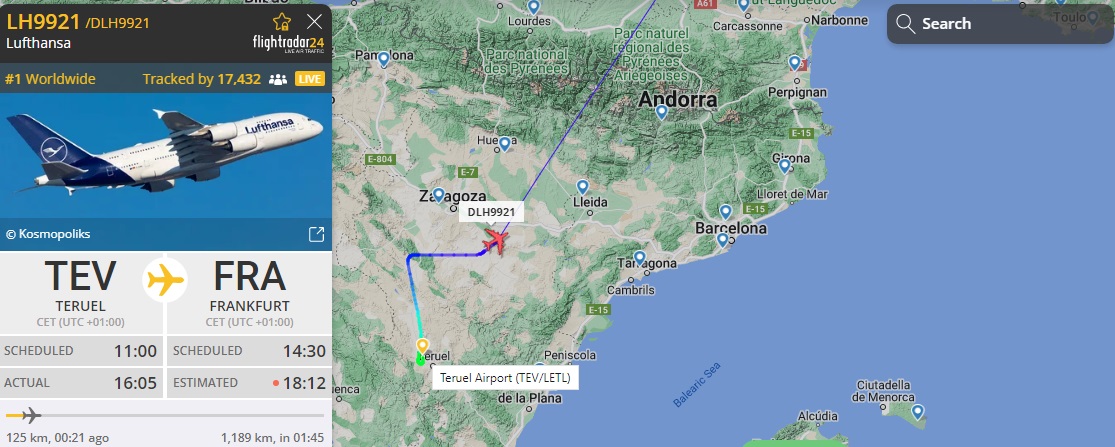Screen dimensions: 1115x447
Task: Open the aircraft photo external link icon
Action: coord(316,235)
